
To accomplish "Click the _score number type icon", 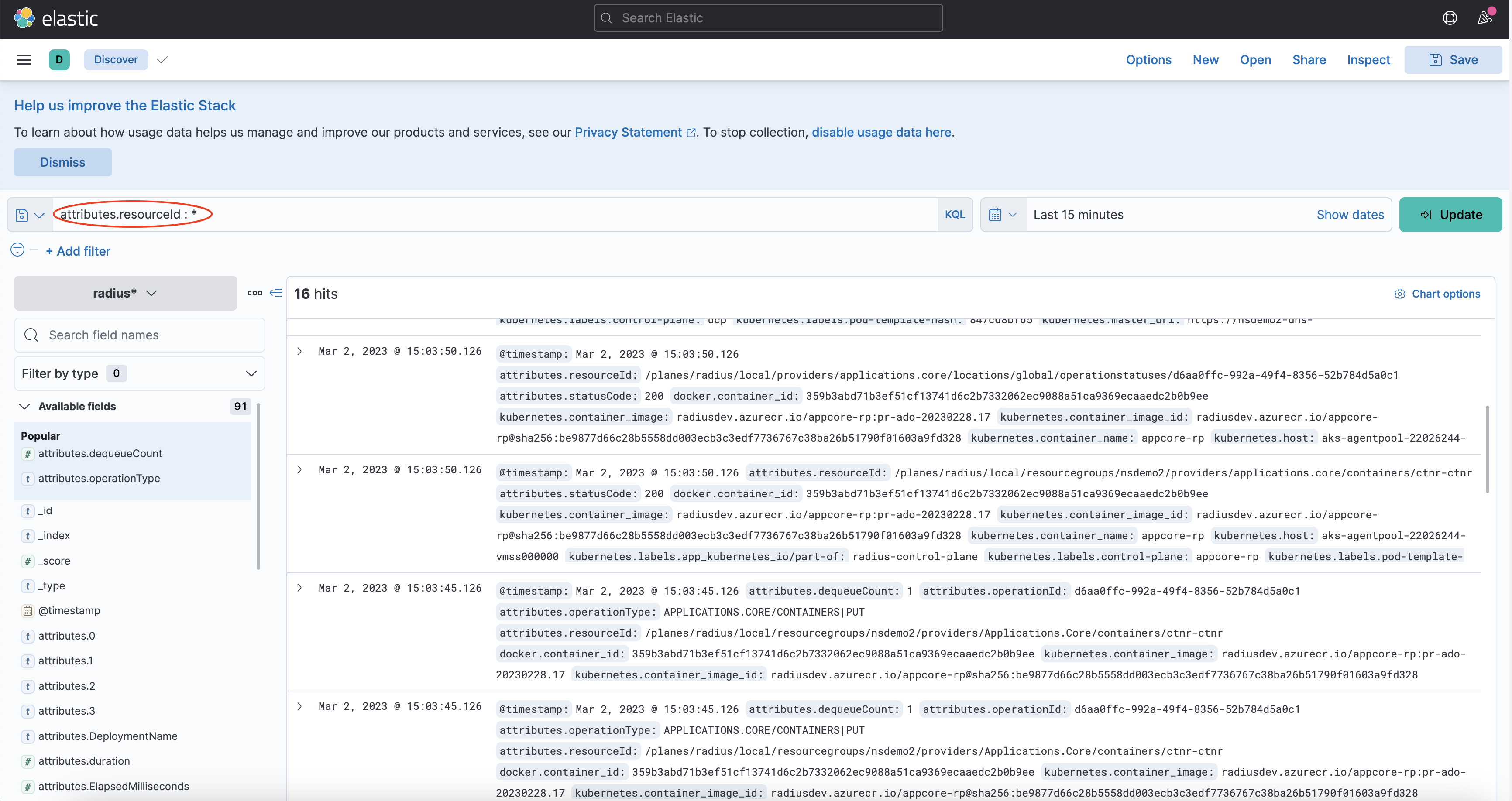I will pyautogui.click(x=27, y=561).
